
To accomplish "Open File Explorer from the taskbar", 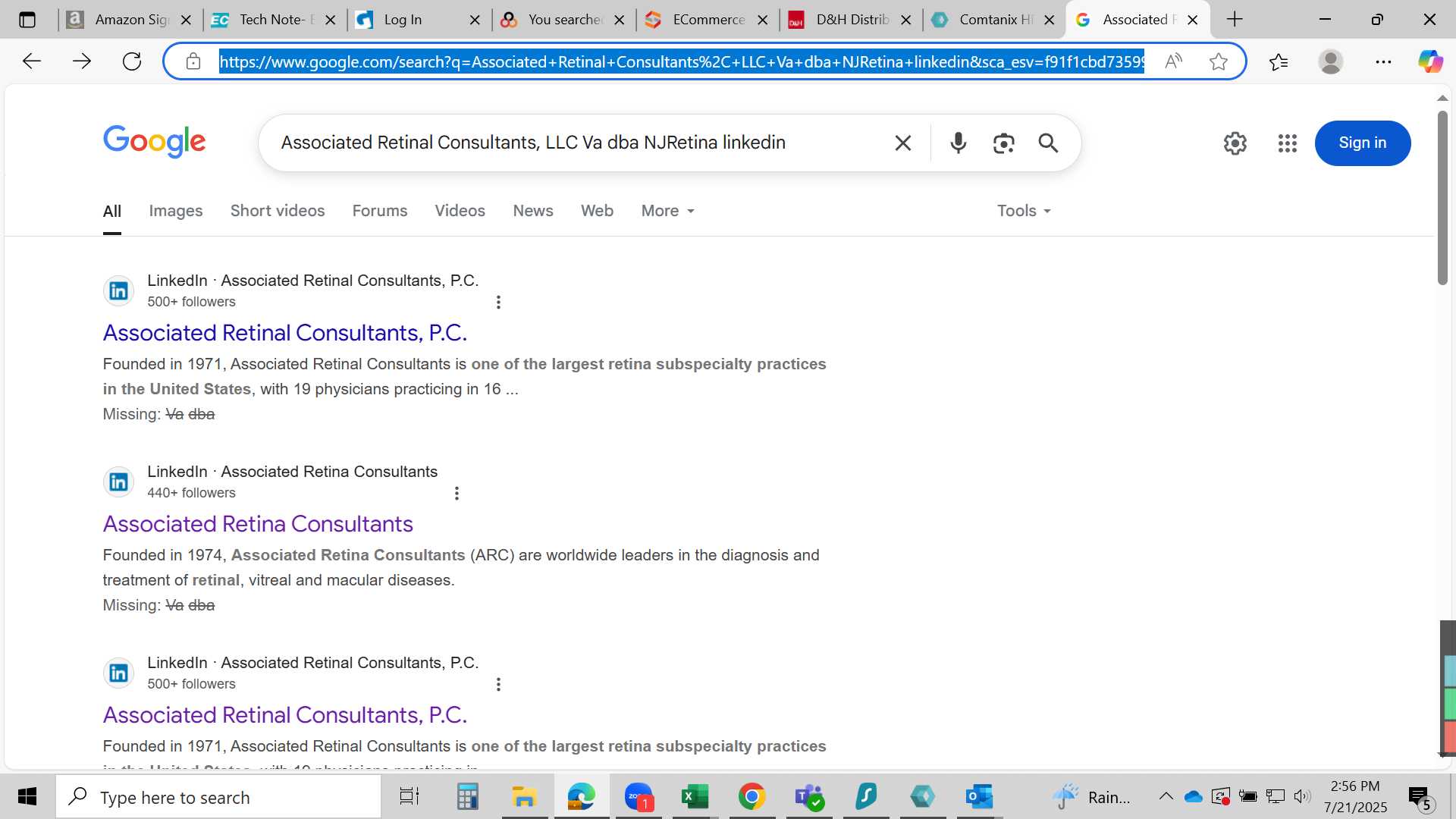I will pyautogui.click(x=524, y=797).
